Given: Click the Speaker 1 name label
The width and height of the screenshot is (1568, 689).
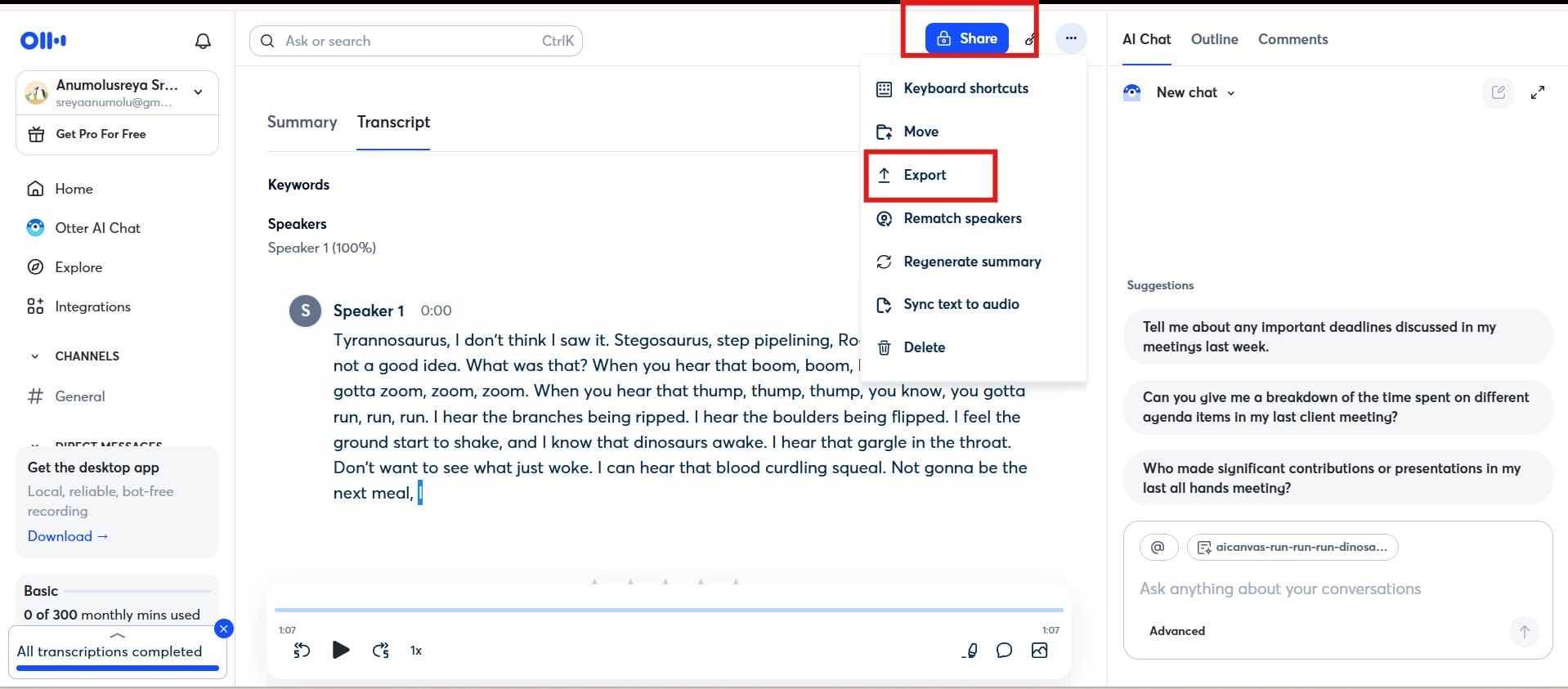Looking at the screenshot, I should [x=369, y=311].
